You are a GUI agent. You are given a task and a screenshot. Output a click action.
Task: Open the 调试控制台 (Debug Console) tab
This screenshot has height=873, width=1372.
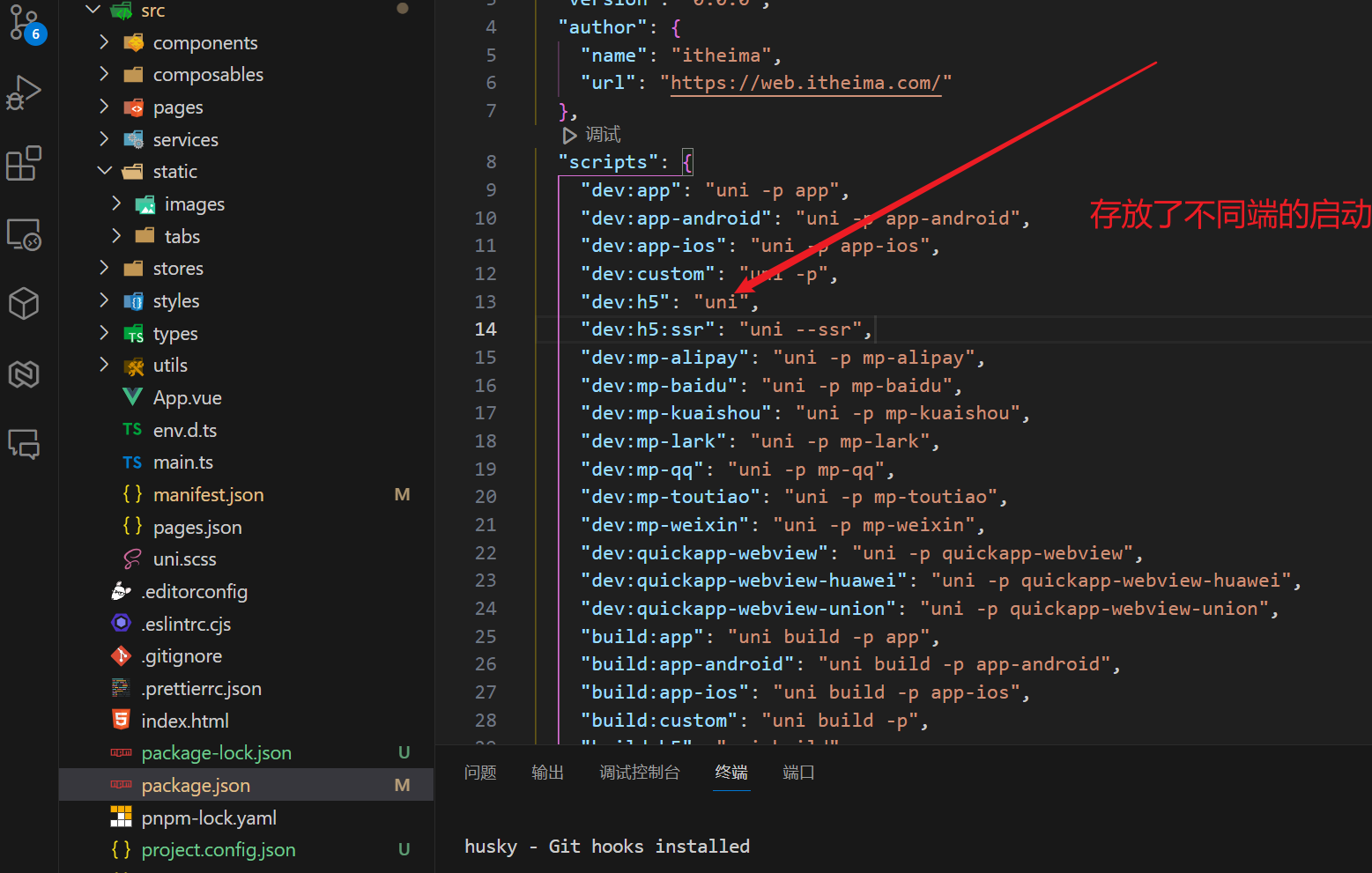640,773
